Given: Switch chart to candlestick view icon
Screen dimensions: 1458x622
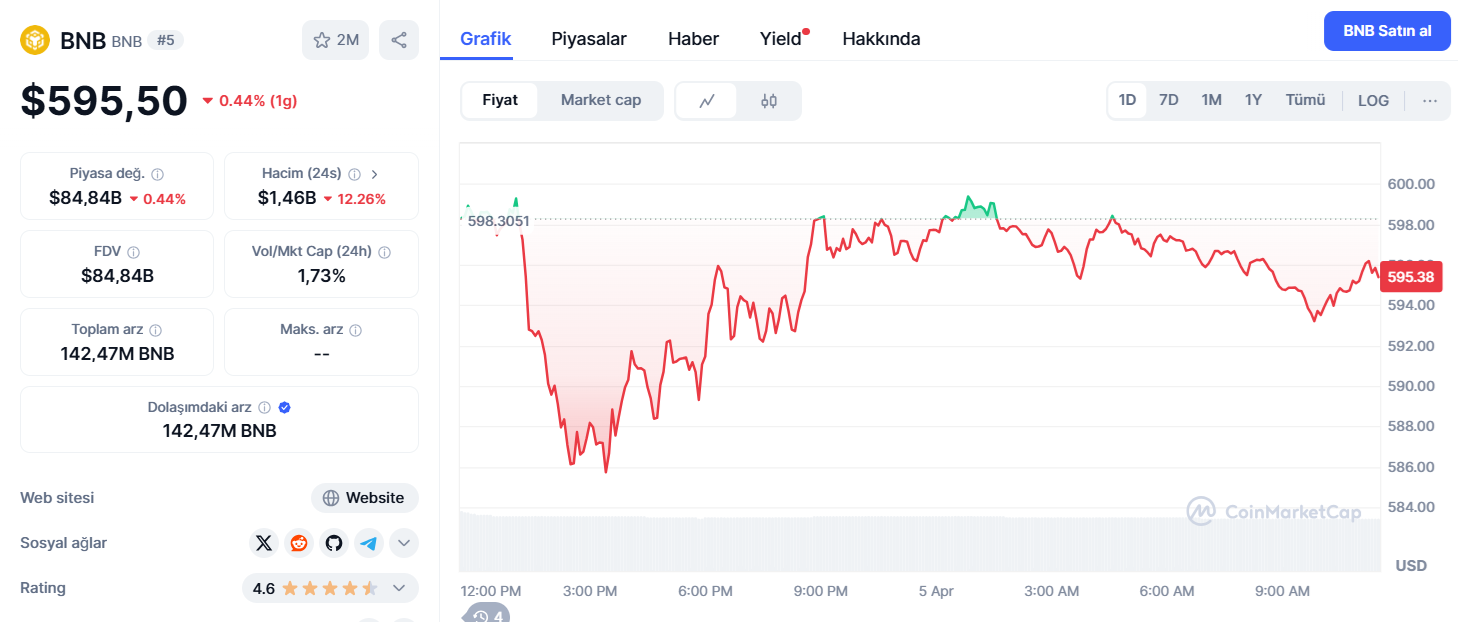Looking at the screenshot, I should pos(769,100).
